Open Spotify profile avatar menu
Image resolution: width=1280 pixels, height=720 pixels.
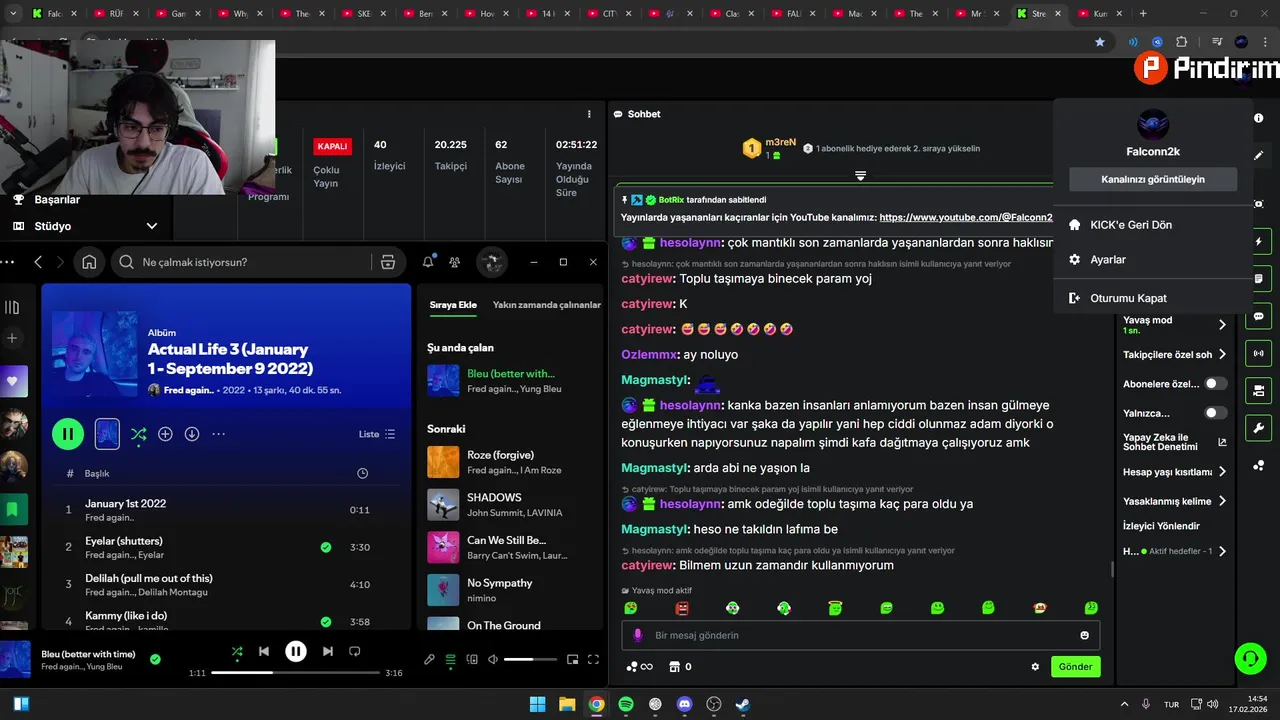[x=491, y=262]
